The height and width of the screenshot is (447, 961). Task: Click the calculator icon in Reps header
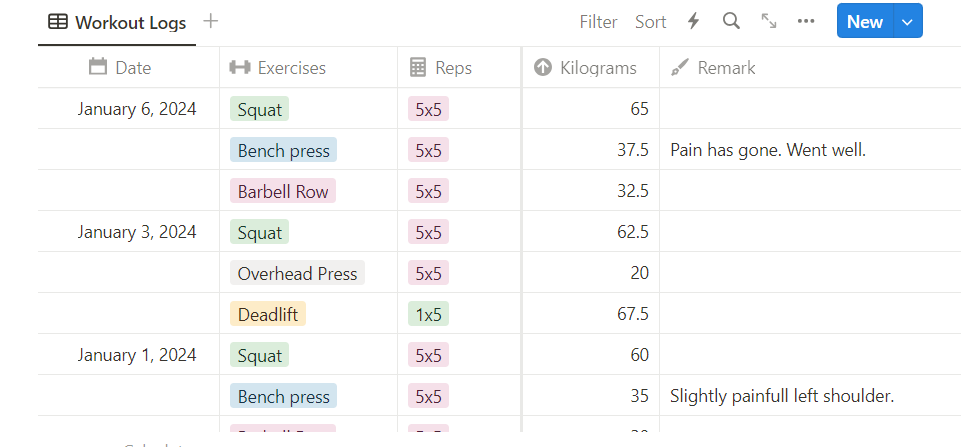tap(418, 67)
